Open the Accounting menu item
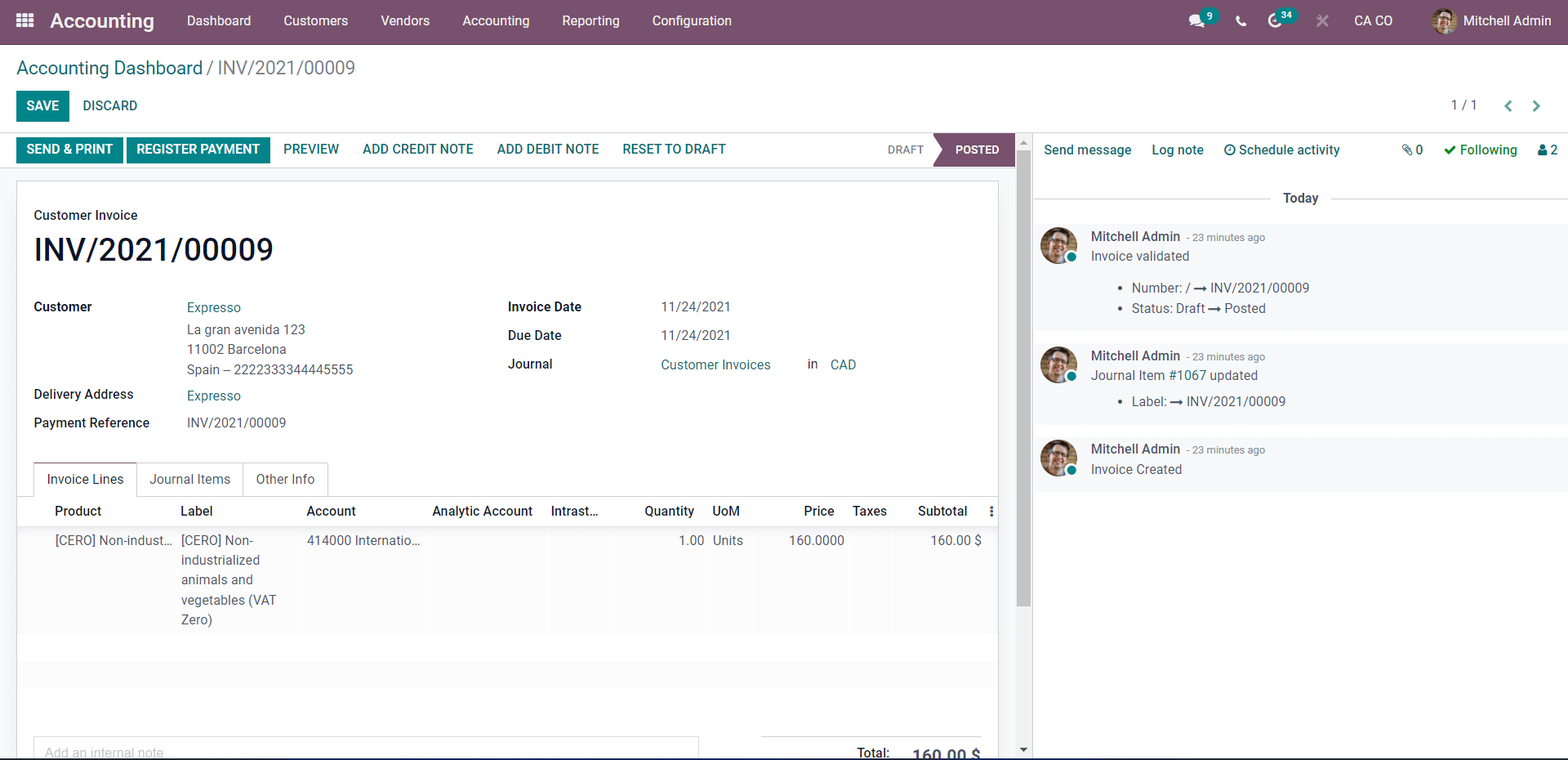 (496, 21)
